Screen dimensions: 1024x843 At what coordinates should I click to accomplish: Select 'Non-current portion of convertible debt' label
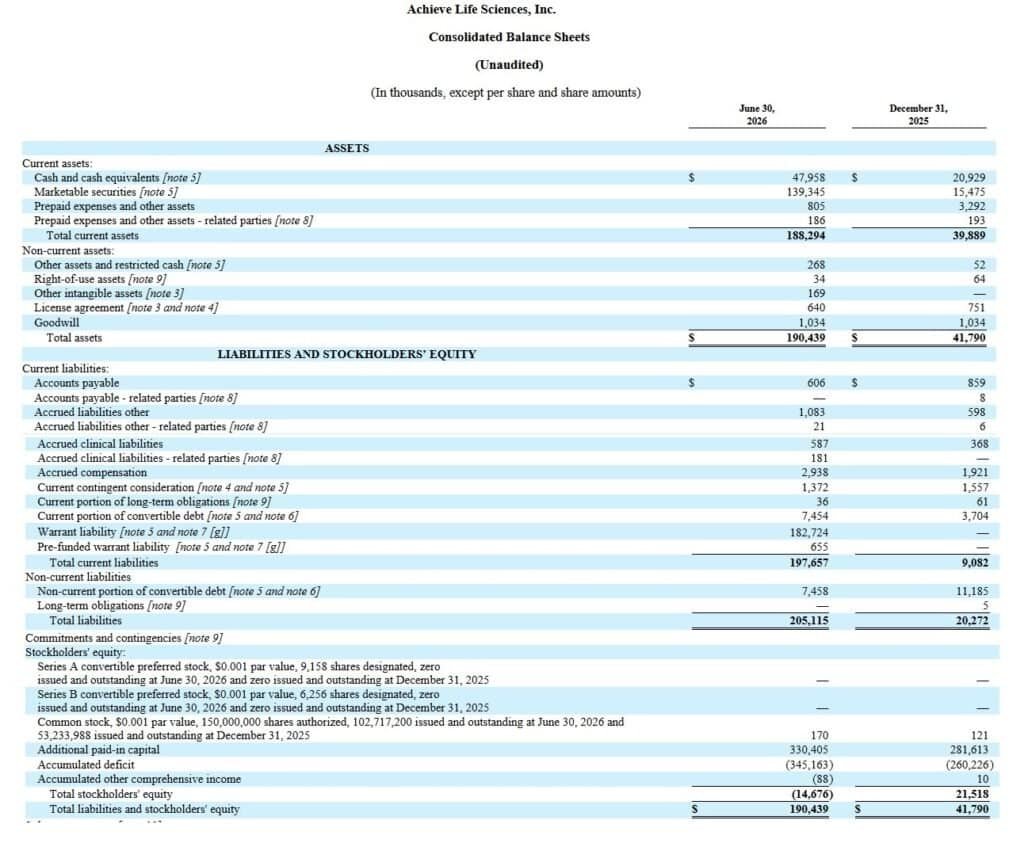[178, 592]
